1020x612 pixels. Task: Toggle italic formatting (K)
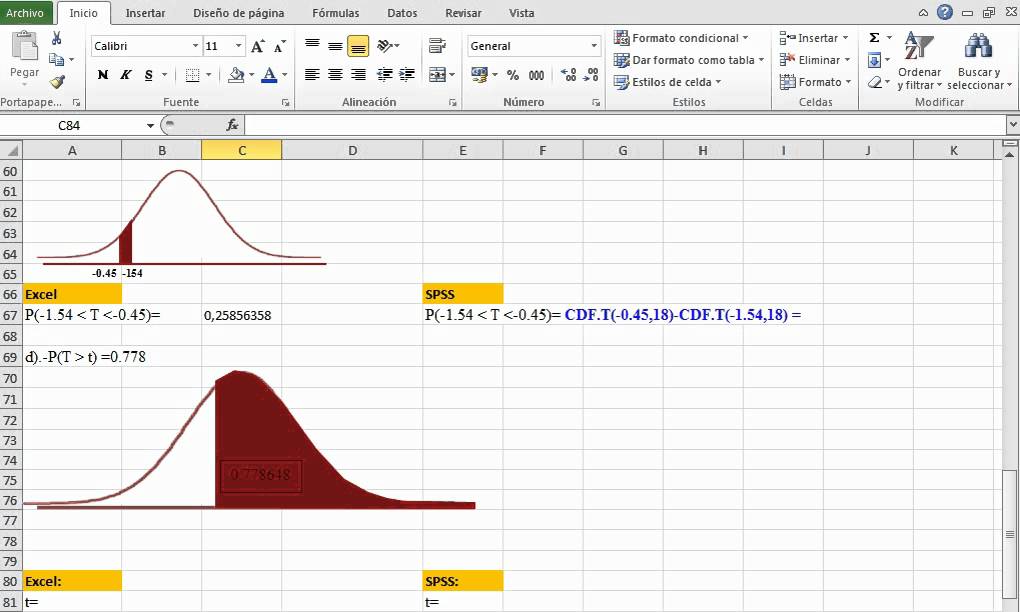(126, 75)
